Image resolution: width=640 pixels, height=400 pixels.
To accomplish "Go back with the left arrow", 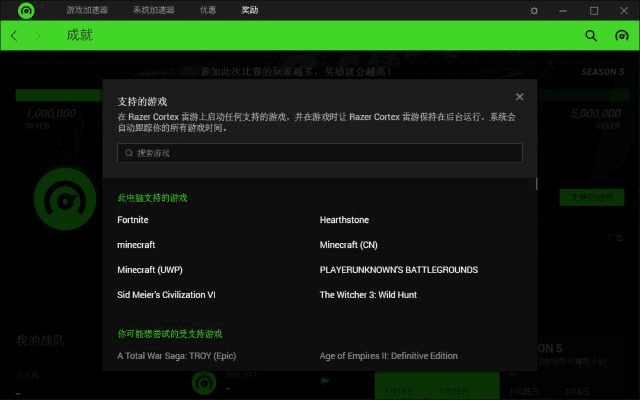I will click(14, 36).
